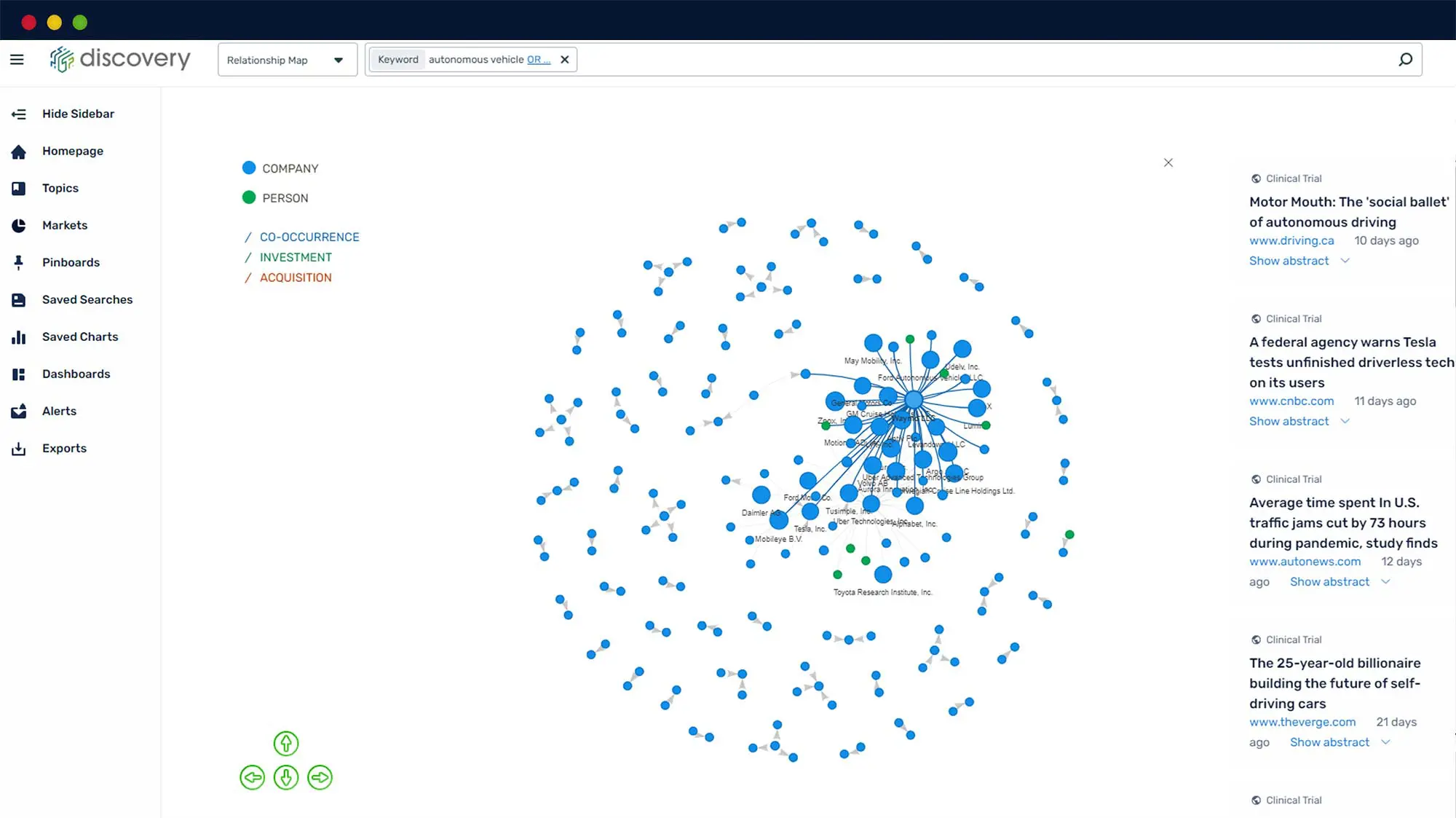Screen dimensions: 1456x818
Task: Open Average time in traffic jams article
Action: (1343, 522)
